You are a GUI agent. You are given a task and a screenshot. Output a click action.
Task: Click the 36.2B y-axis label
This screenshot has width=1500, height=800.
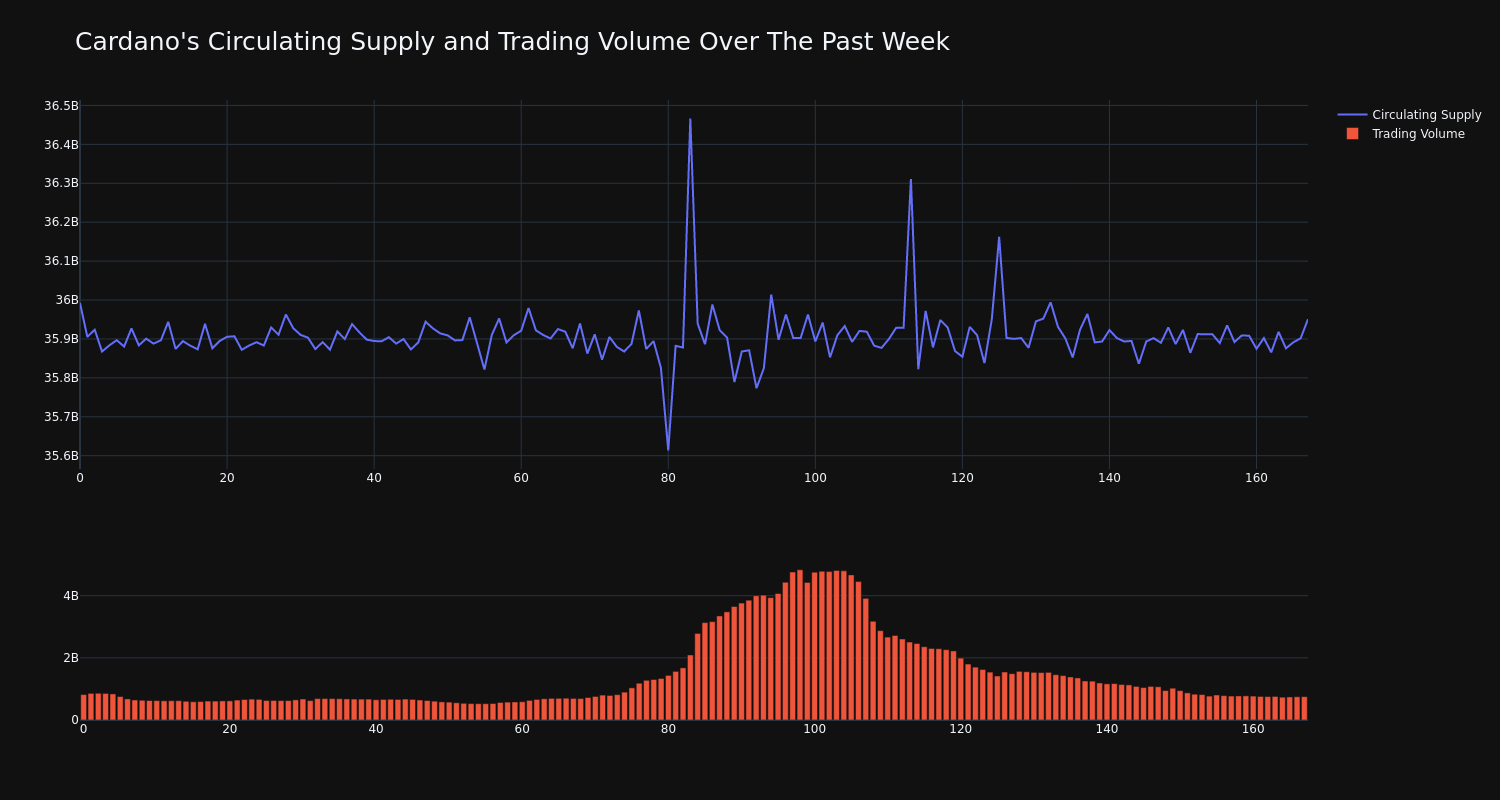coord(61,222)
